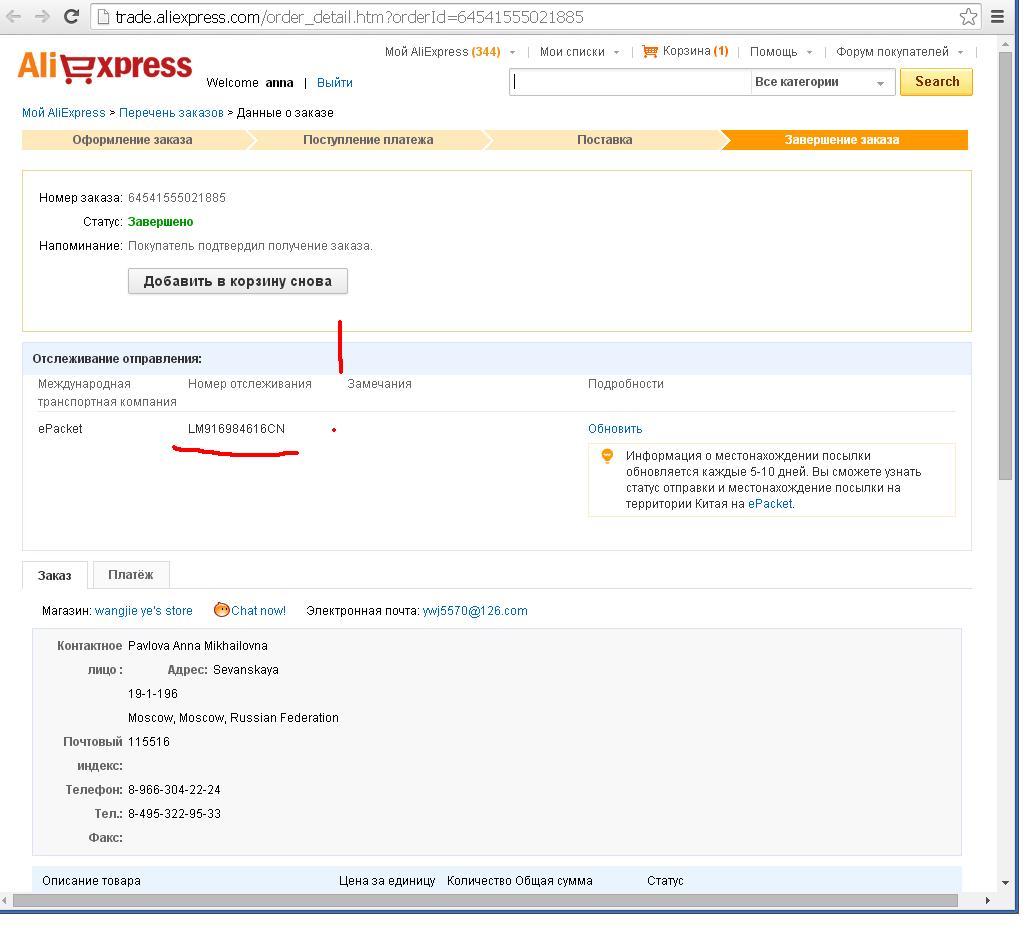Open the ePacket link in info box
The image size is (1028, 931).
770,504
